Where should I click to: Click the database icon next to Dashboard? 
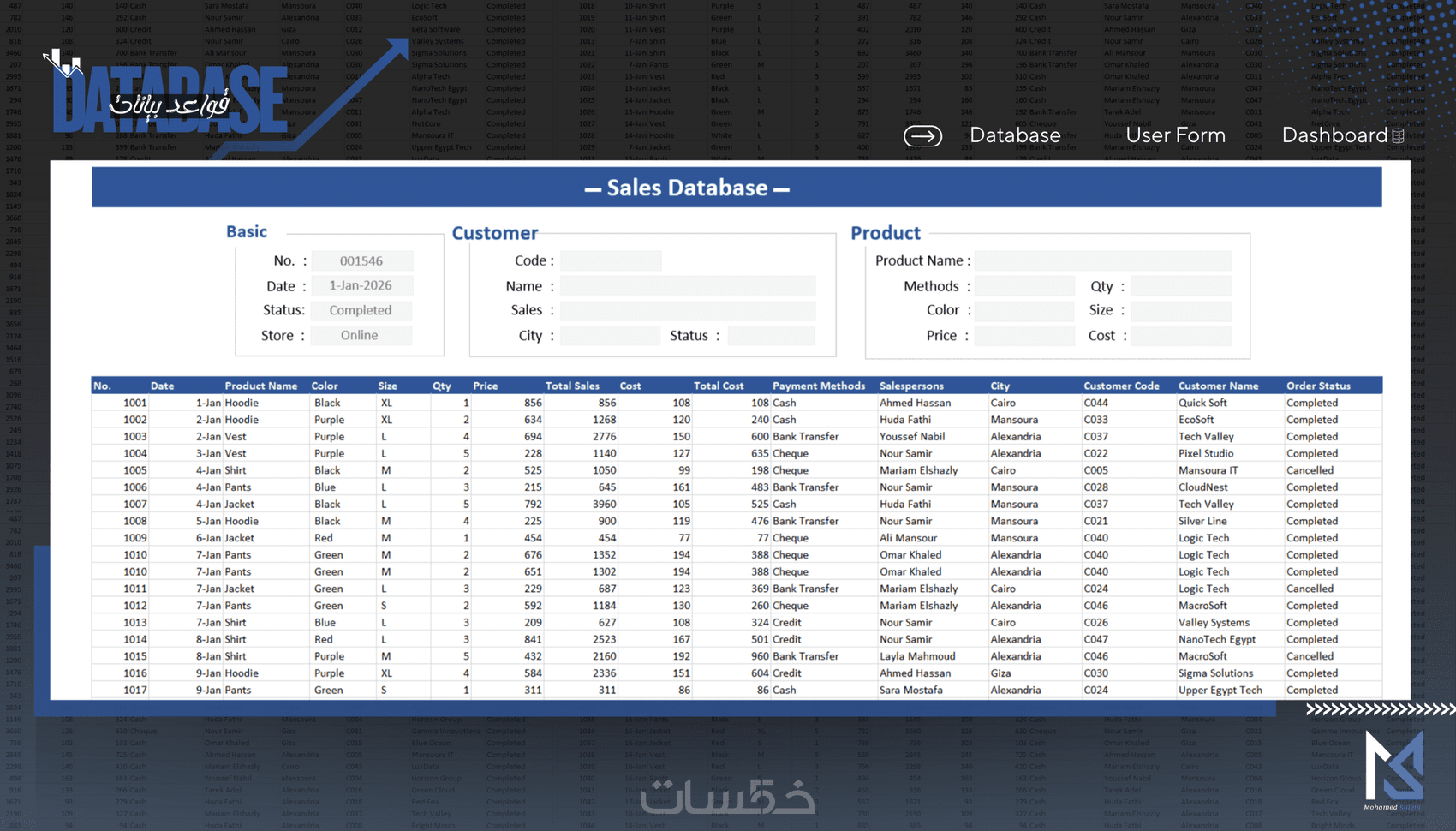pos(1398,136)
